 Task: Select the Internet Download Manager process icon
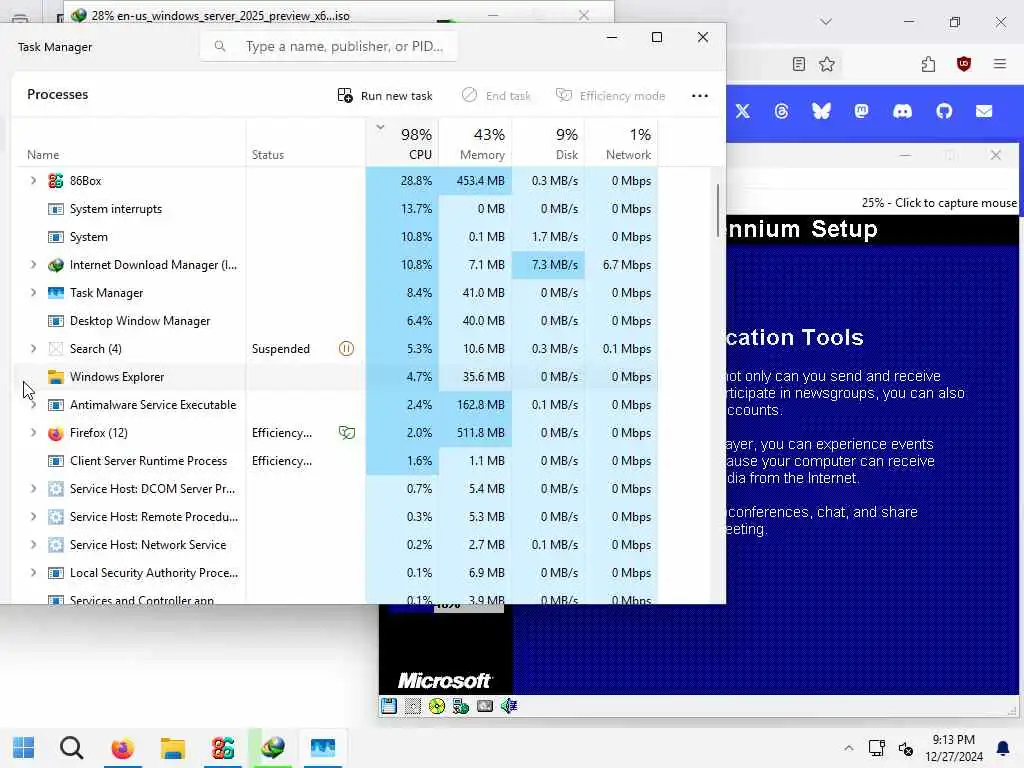point(56,265)
